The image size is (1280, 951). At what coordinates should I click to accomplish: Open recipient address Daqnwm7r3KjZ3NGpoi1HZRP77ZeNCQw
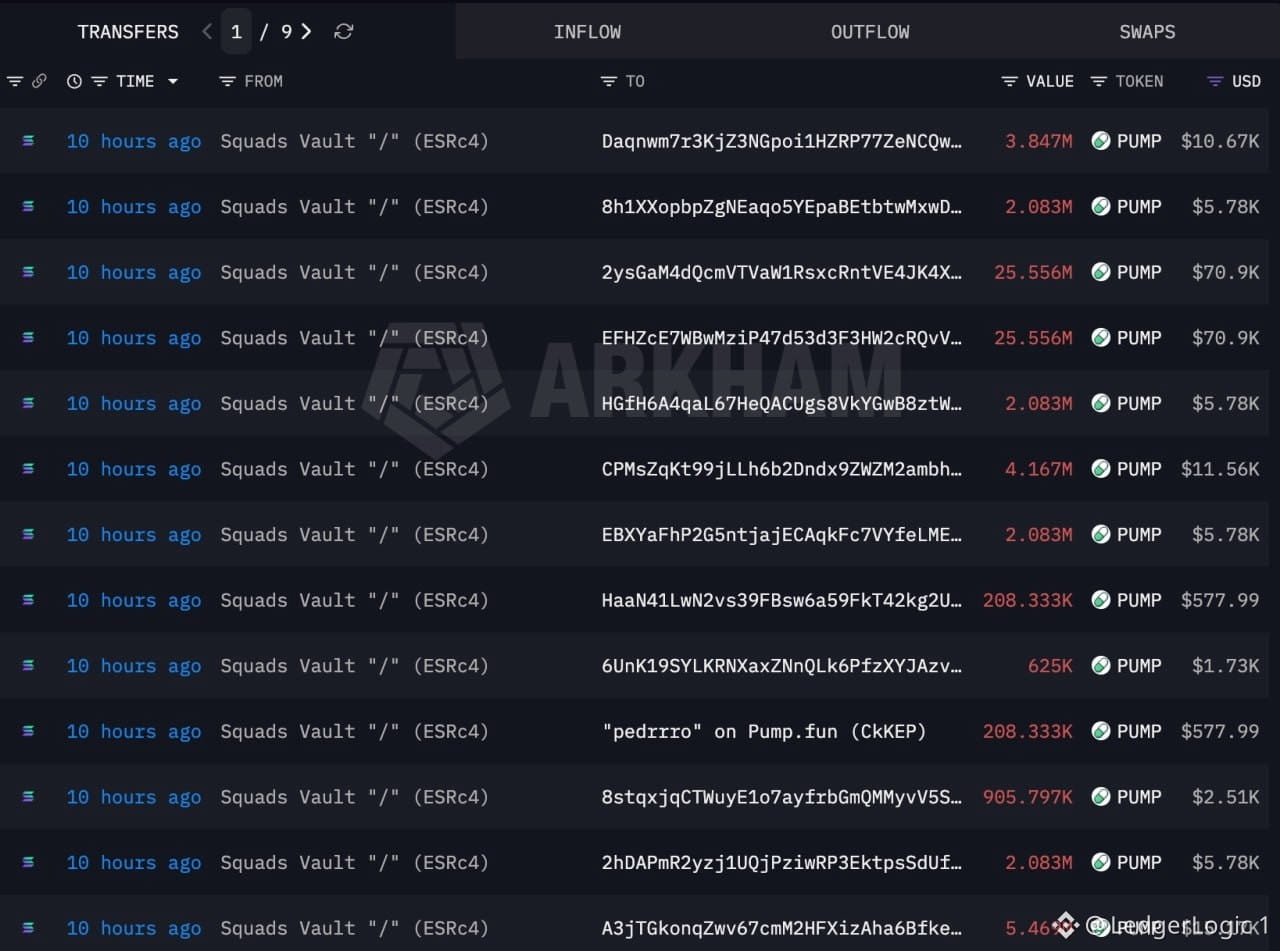782,141
